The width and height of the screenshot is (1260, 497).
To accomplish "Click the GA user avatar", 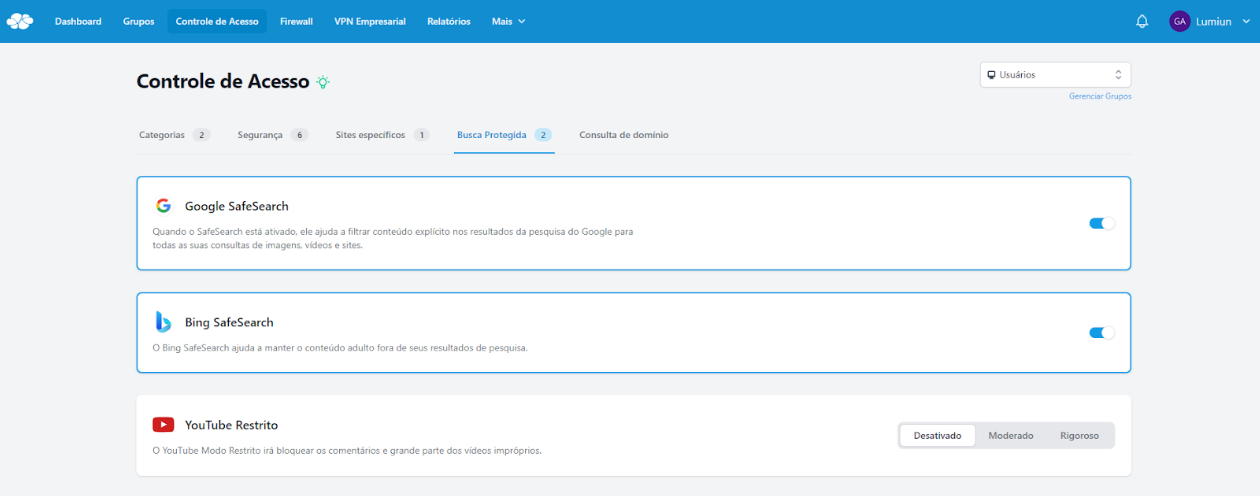I will (x=1180, y=21).
